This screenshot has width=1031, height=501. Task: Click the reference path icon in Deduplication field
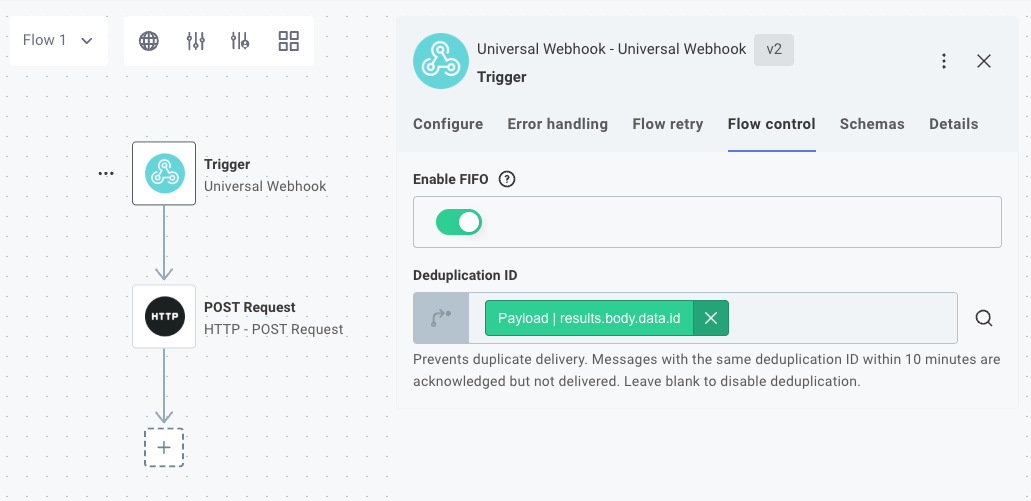[x=441, y=318]
